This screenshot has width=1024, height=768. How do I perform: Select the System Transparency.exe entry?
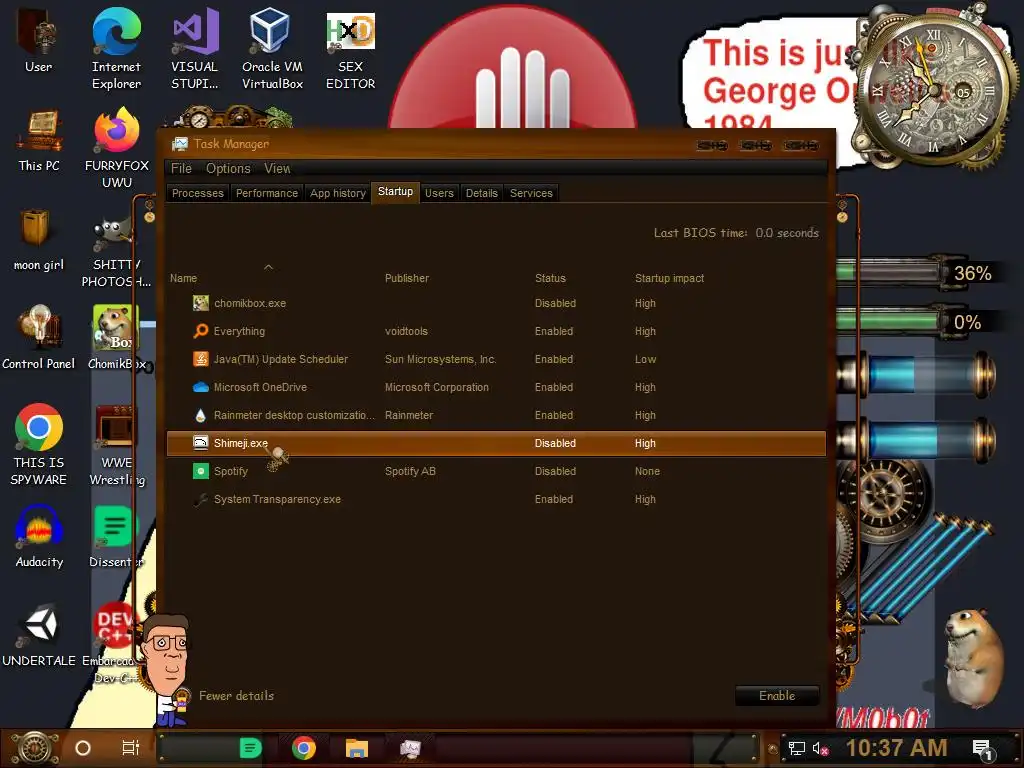pos(496,500)
